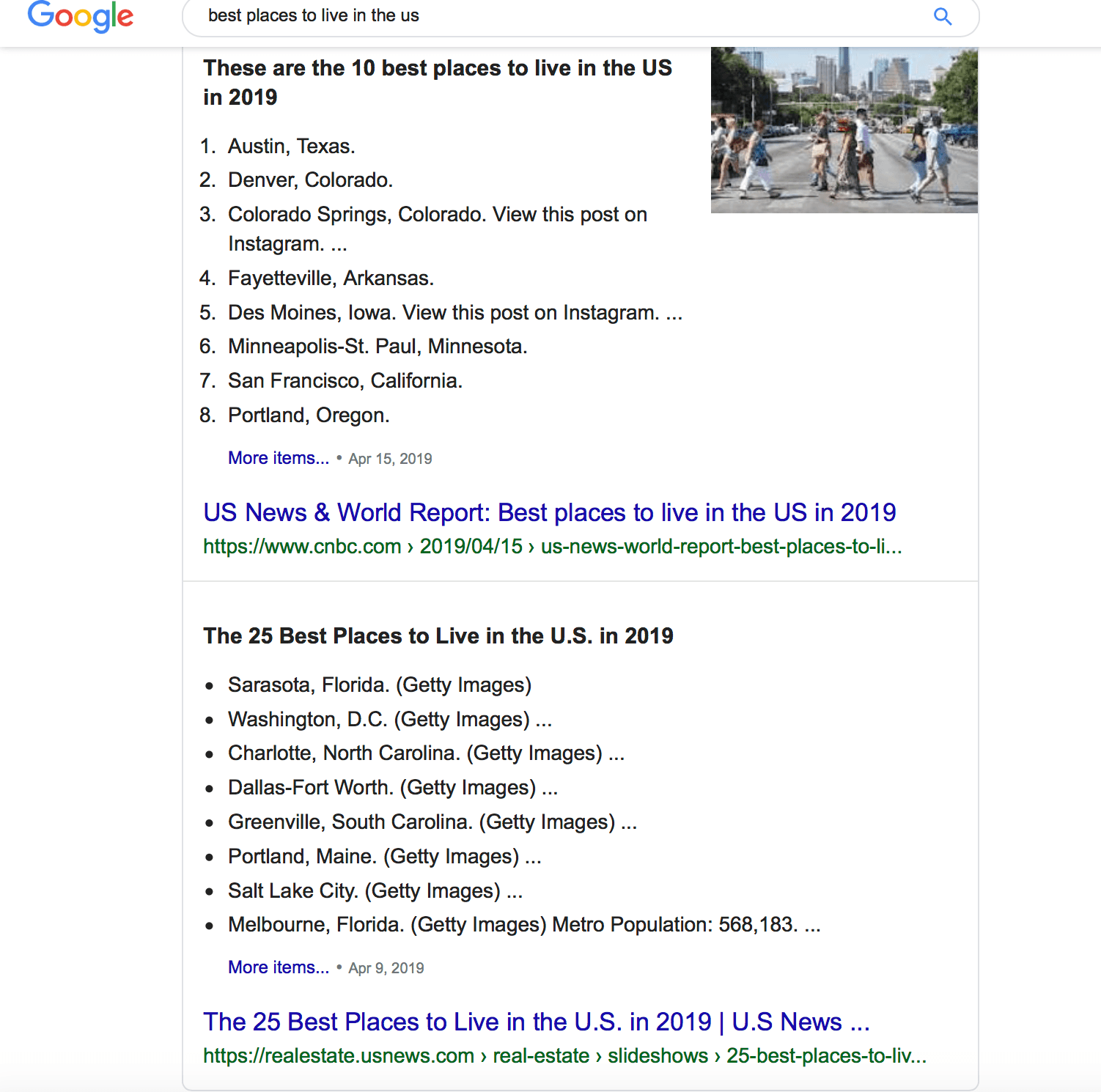Click the 'Dallas-Fort Worth' bullet item
The height and width of the screenshot is (1092, 1101).
(x=393, y=788)
